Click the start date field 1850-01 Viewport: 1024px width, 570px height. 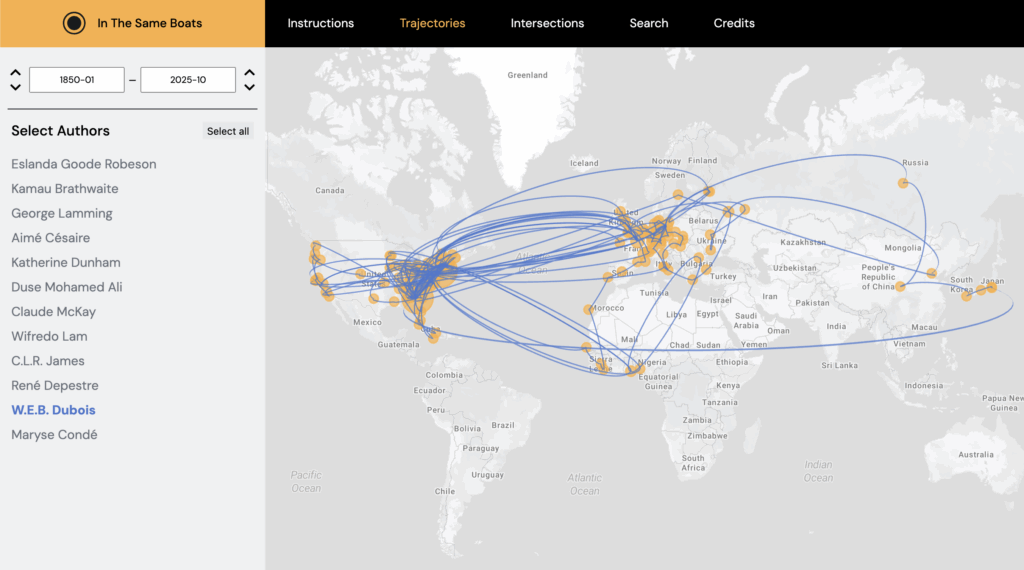[x=76, y=80]
